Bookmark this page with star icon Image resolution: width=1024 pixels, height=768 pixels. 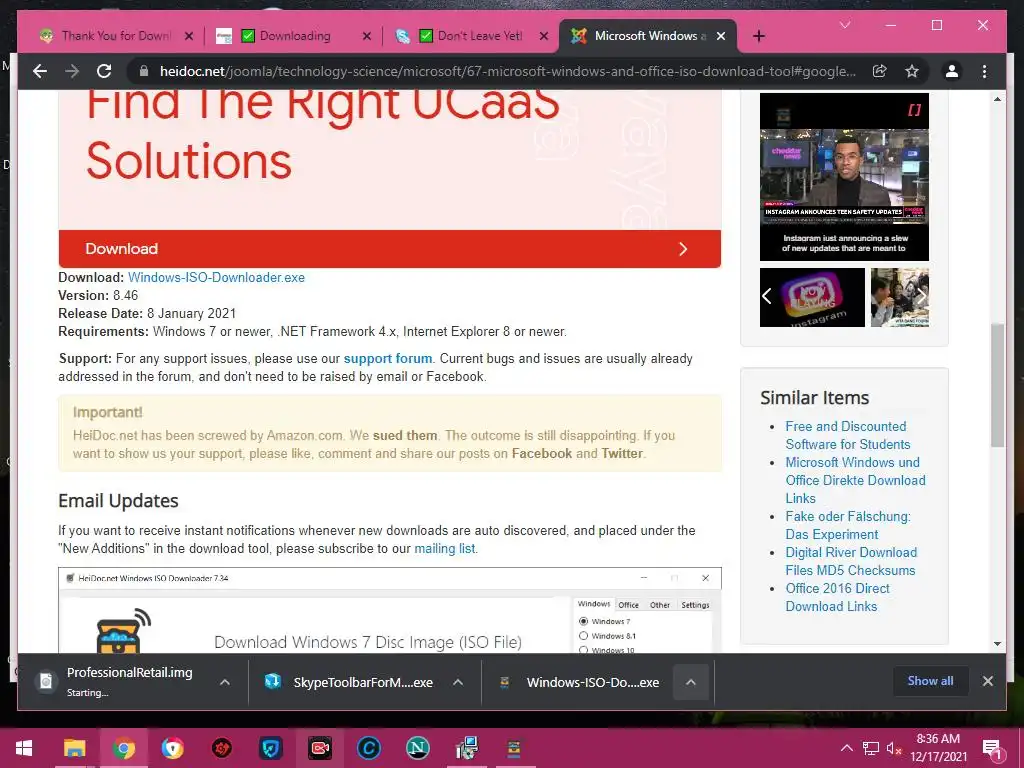pyautogui.click(x=912, y=71)
